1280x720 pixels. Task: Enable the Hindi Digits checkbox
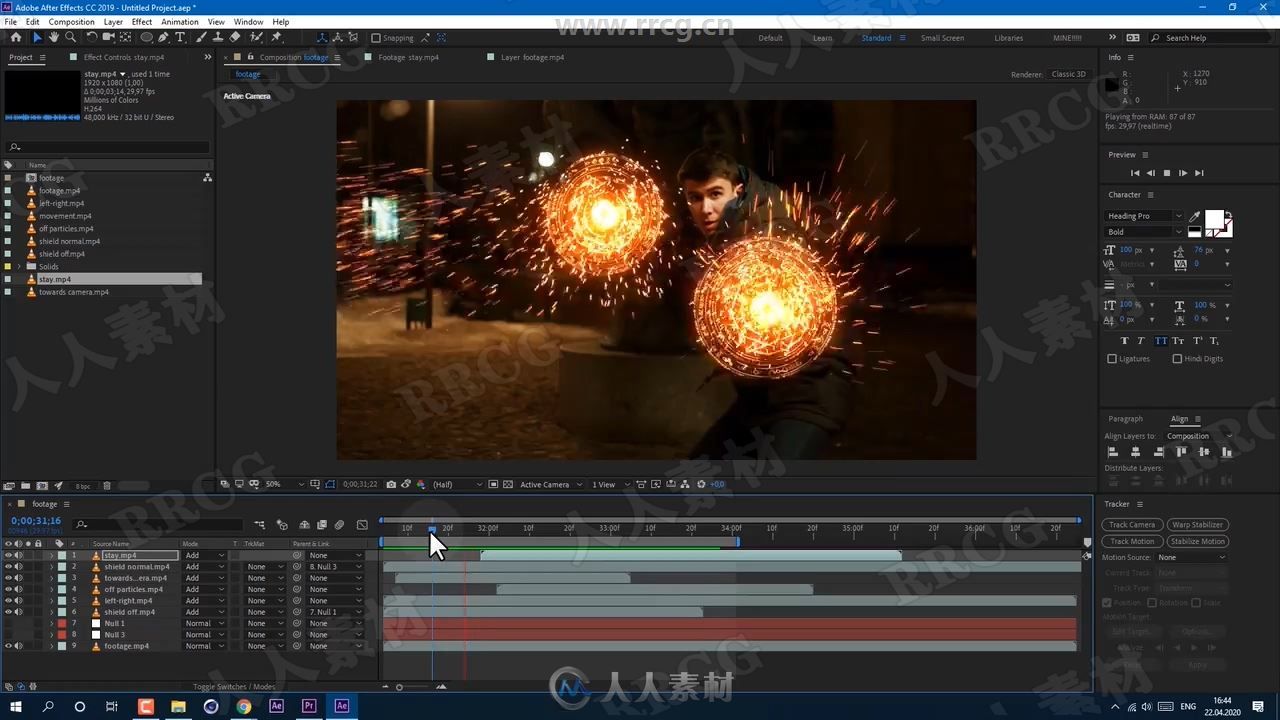point(1177,358)
